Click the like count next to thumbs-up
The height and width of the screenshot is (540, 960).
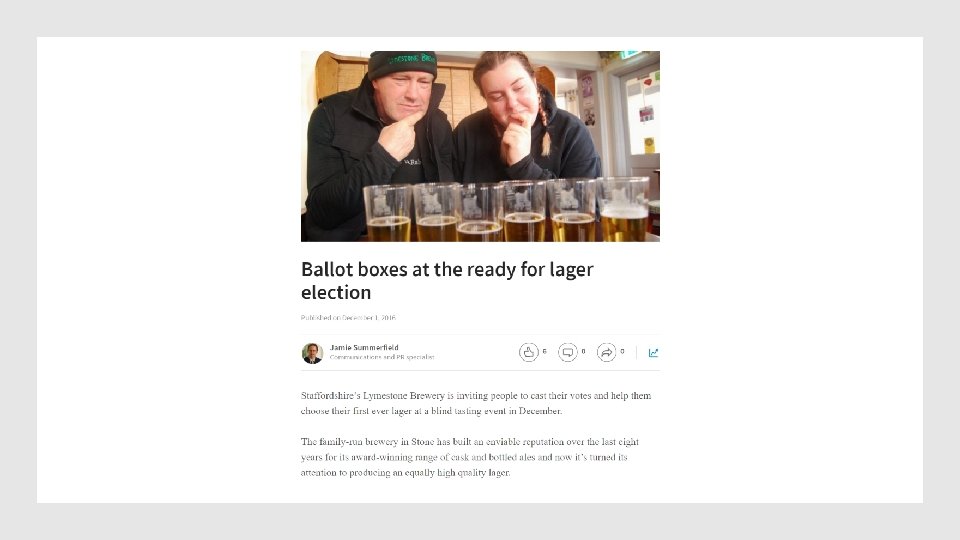coord(544,351)
